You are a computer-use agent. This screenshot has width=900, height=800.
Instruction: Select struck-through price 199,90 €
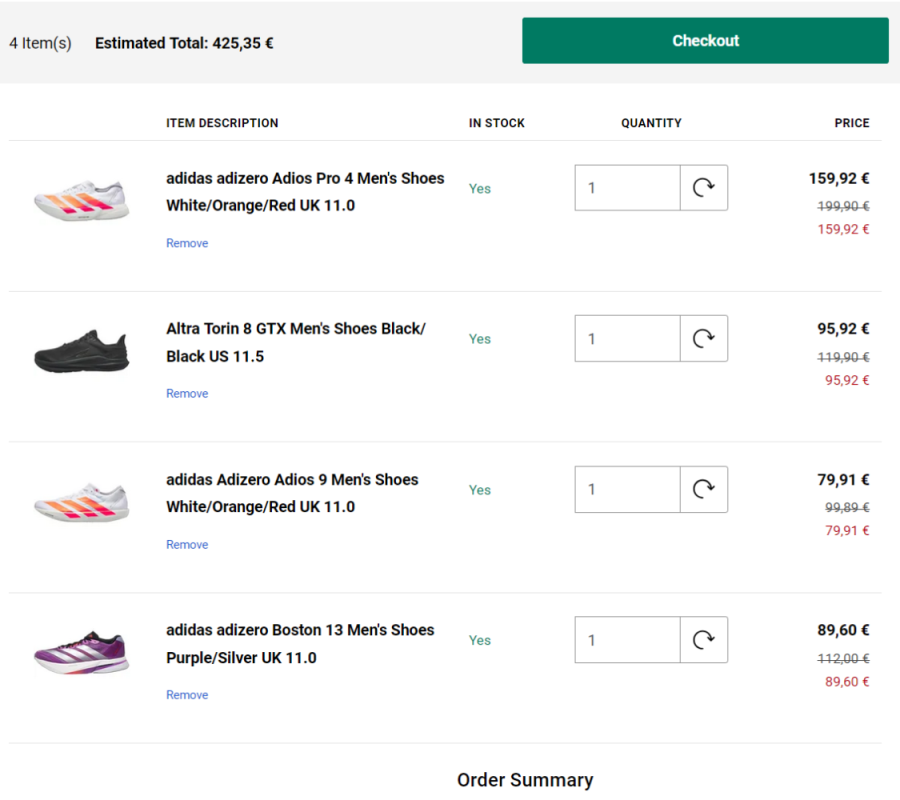tap(843, 206)
